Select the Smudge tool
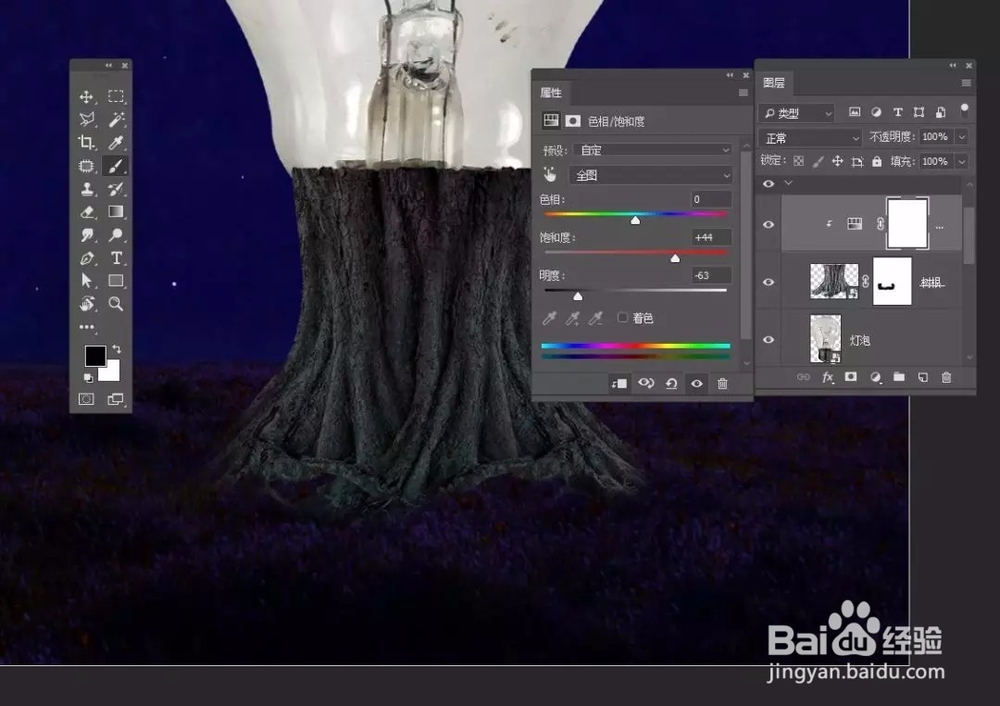 [87, 235]
